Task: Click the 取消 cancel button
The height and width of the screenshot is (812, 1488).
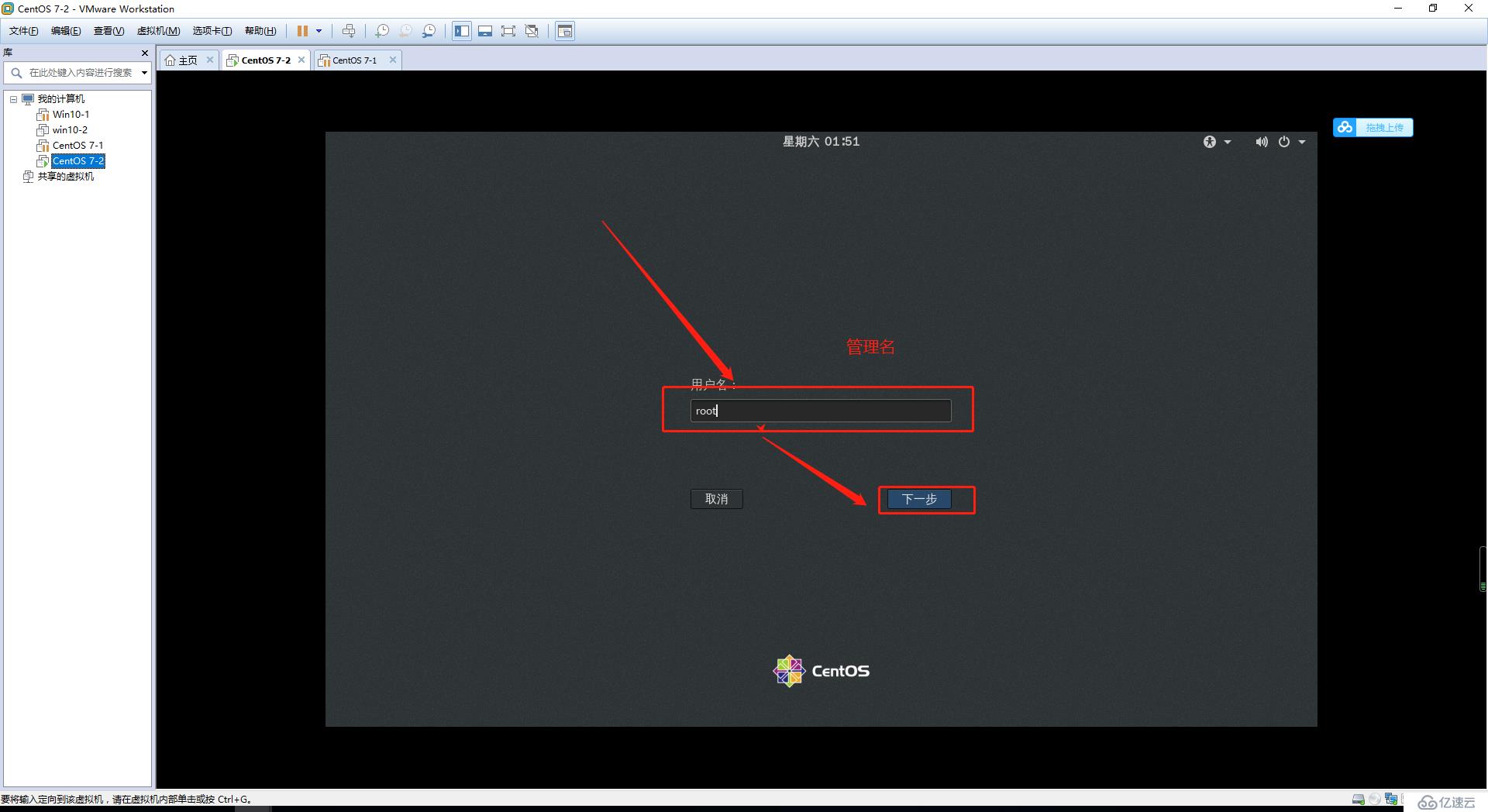Action: (716, 499)
